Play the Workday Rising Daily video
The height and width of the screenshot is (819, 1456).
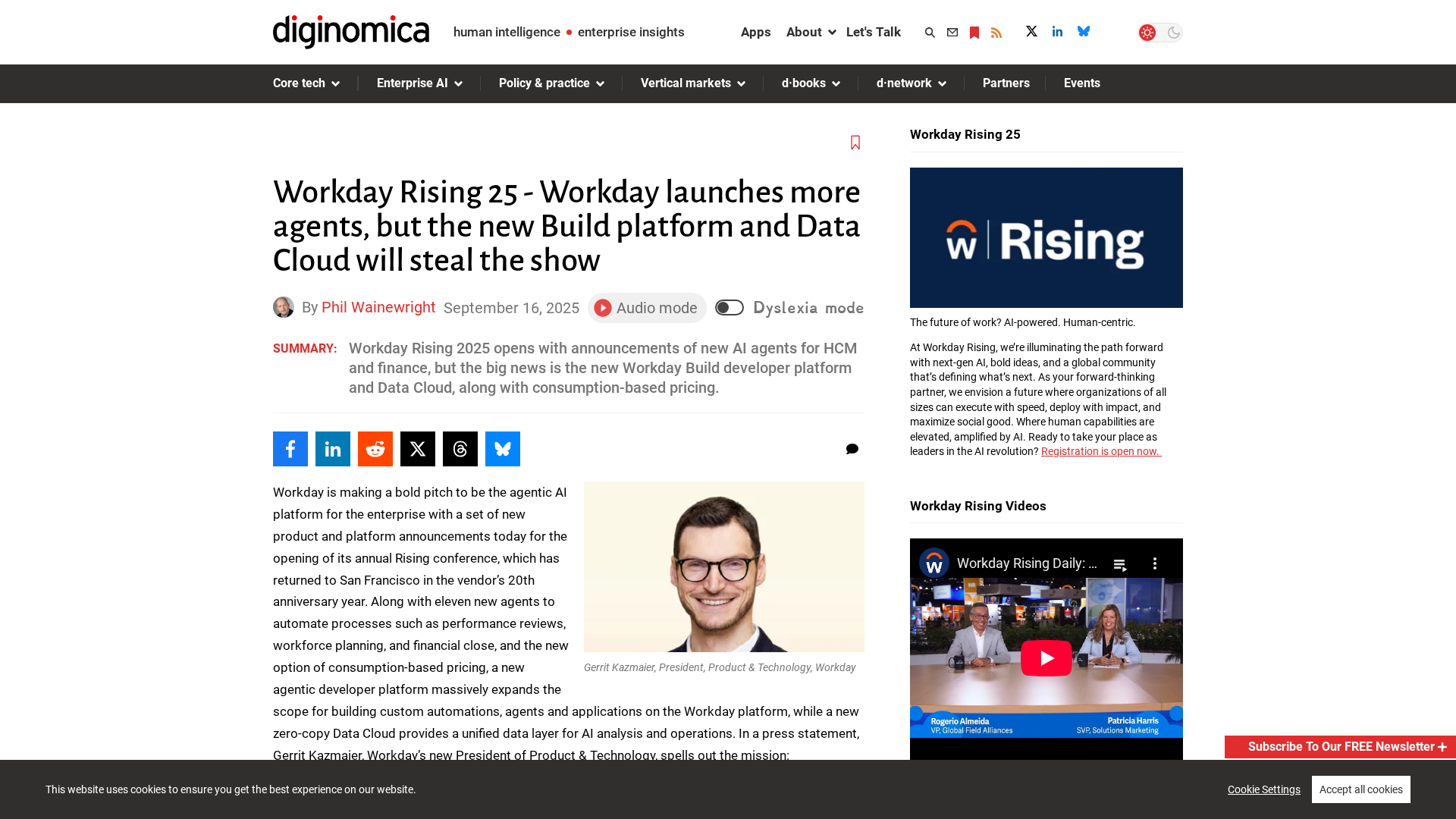pos(1046,658)
